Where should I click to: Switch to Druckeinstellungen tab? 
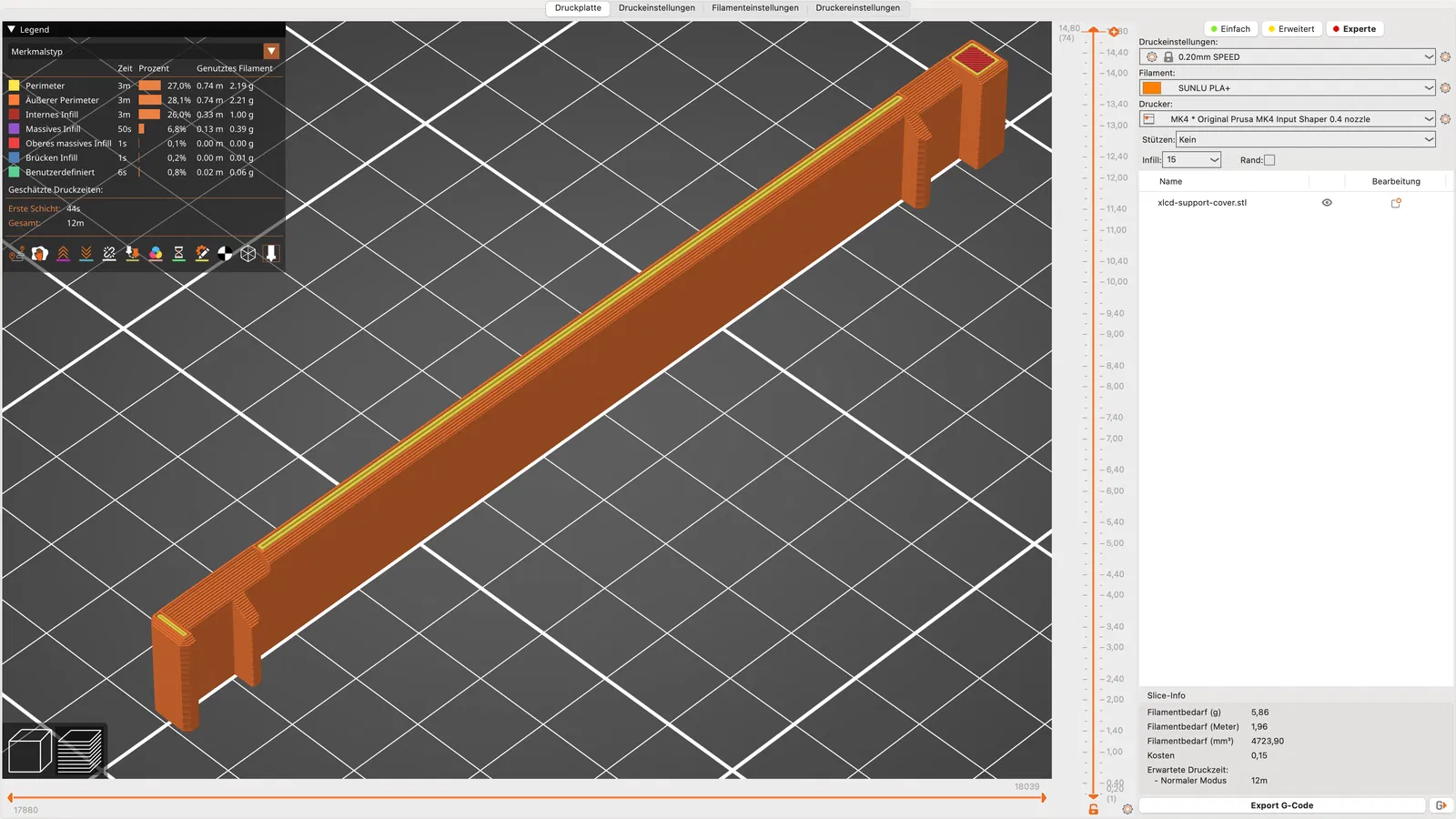[x=656, y=8]
